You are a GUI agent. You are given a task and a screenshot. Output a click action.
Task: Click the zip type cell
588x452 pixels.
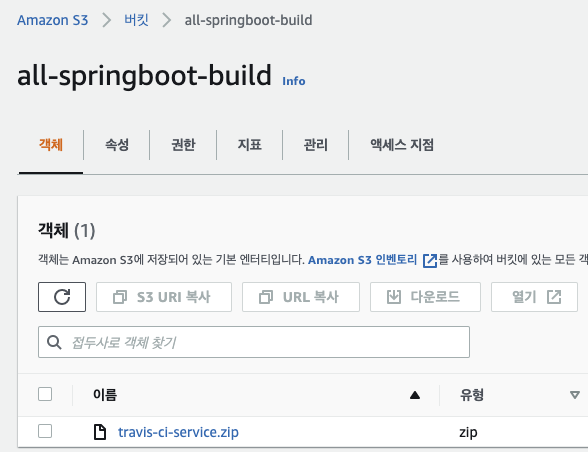click(468, 432)
